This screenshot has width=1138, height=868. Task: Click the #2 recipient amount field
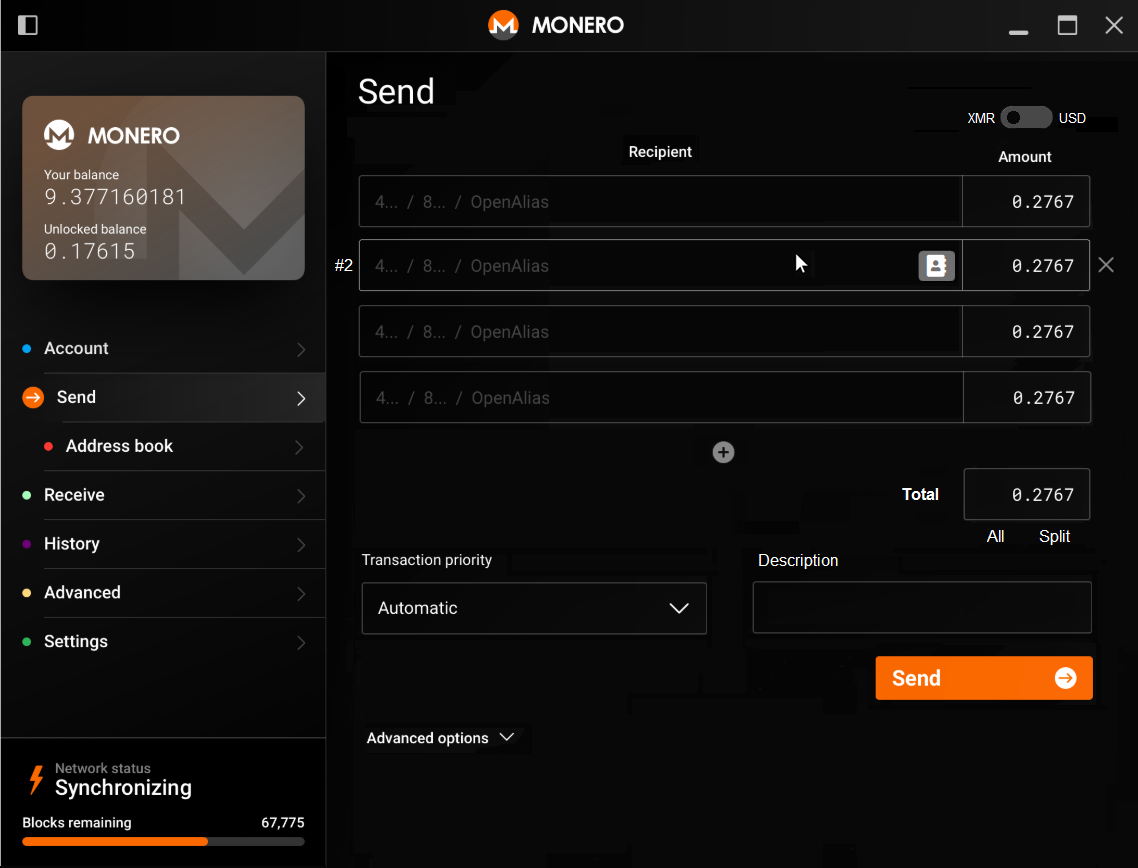[x=1026, y=266]
